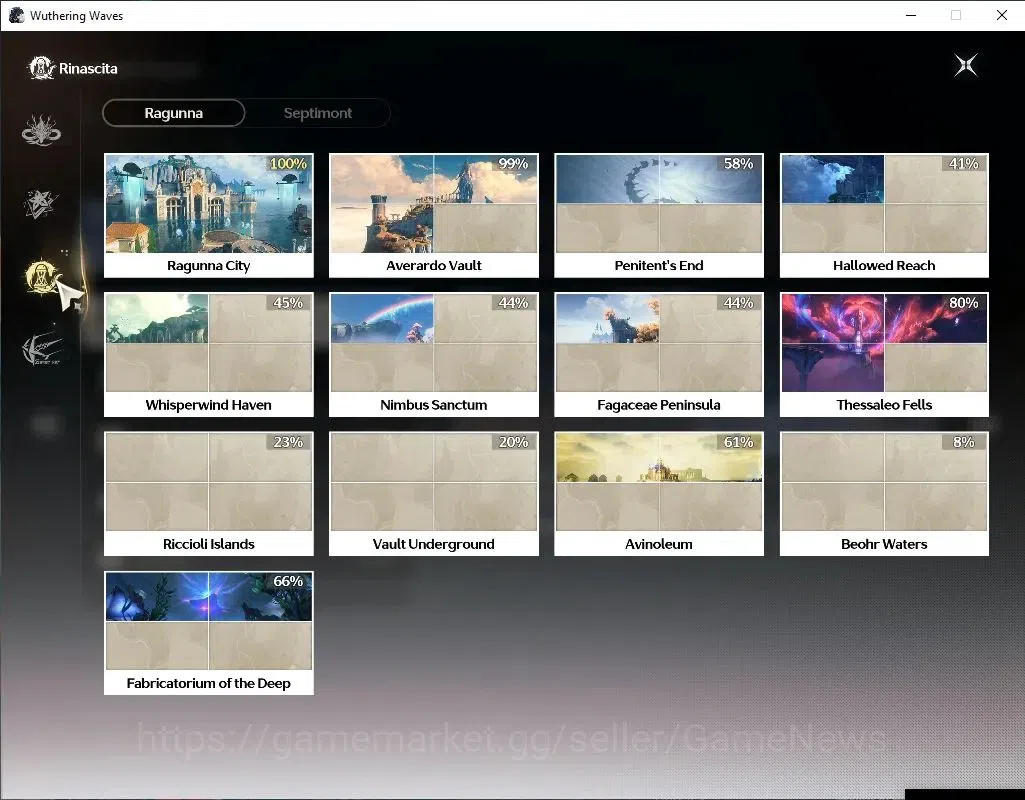Click the Wuthering Waves app icon in the title bar

[x=16, y=15]
